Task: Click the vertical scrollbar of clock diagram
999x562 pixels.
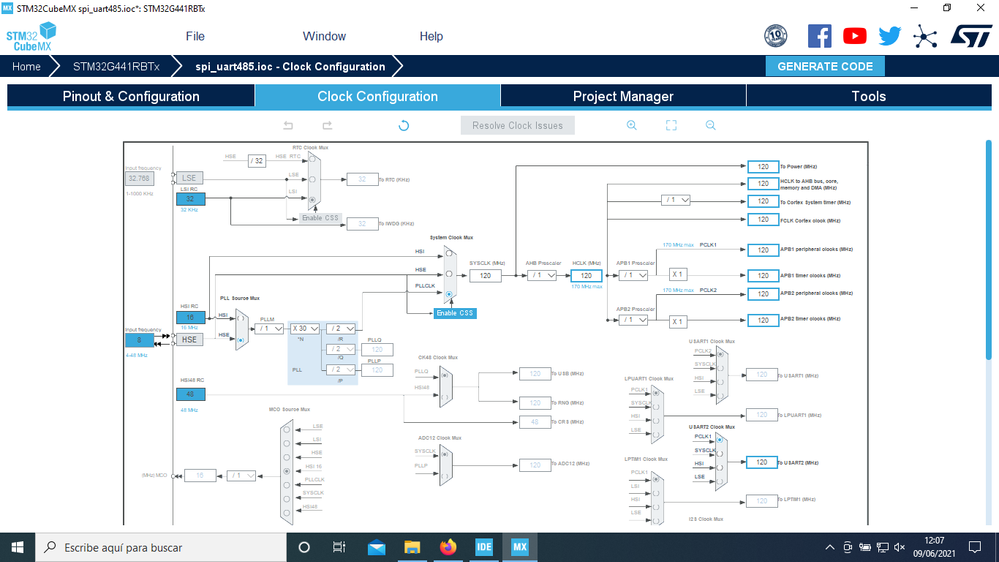Action: 989,250
